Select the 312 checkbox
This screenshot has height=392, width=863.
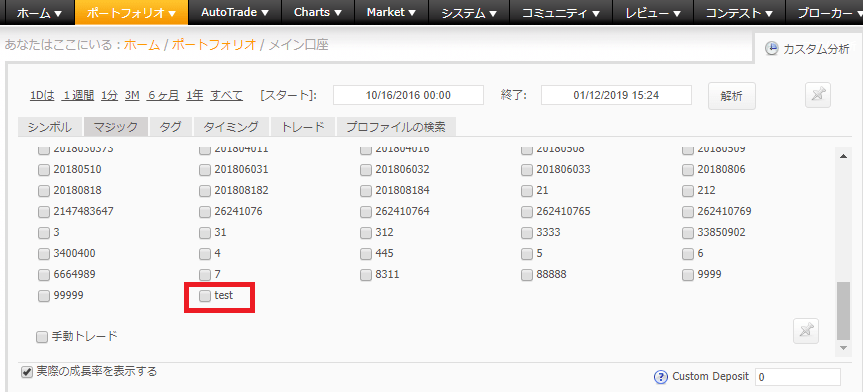tap(366, 233)
